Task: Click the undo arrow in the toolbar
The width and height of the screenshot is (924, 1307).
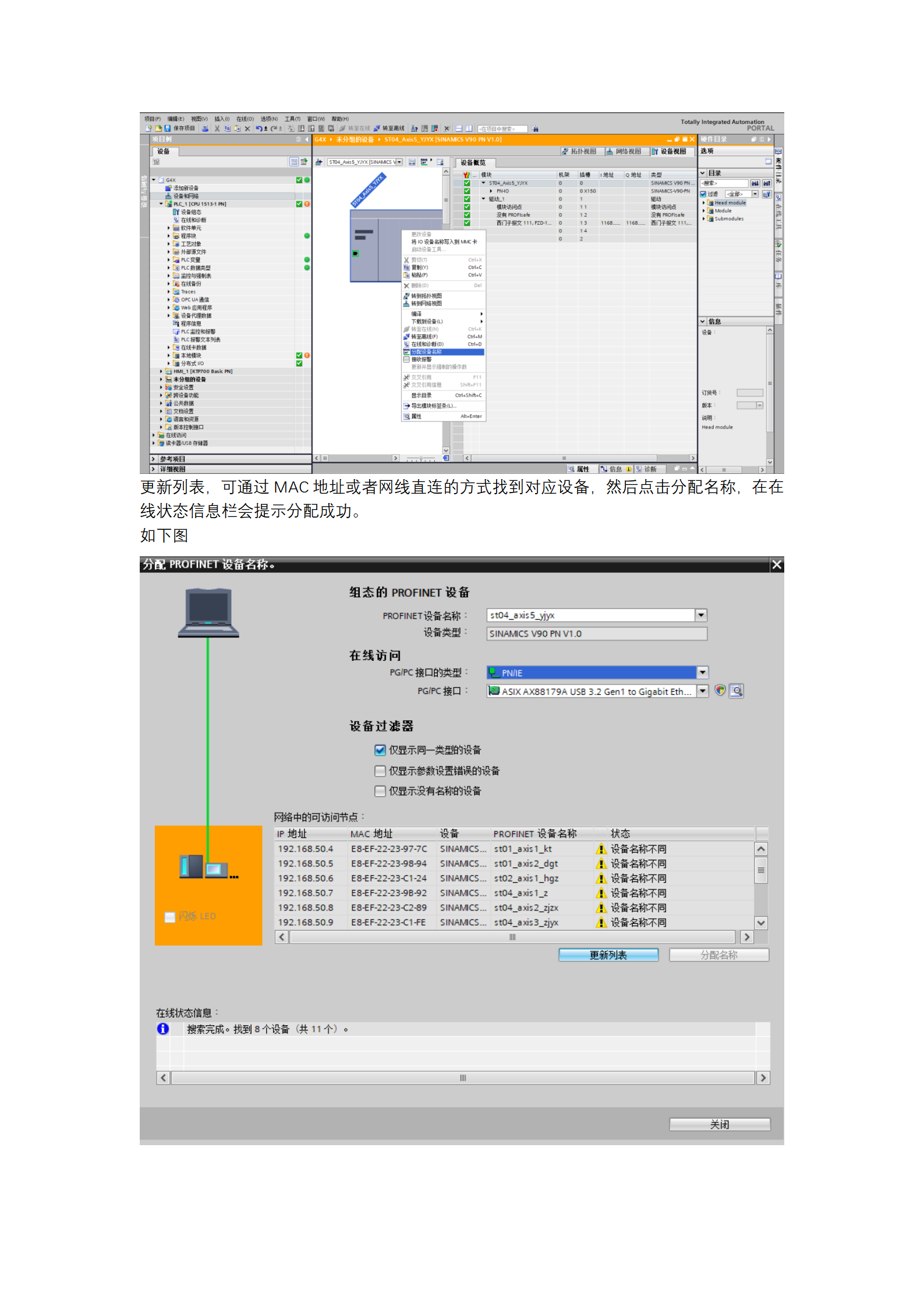Action: (259, 129)
